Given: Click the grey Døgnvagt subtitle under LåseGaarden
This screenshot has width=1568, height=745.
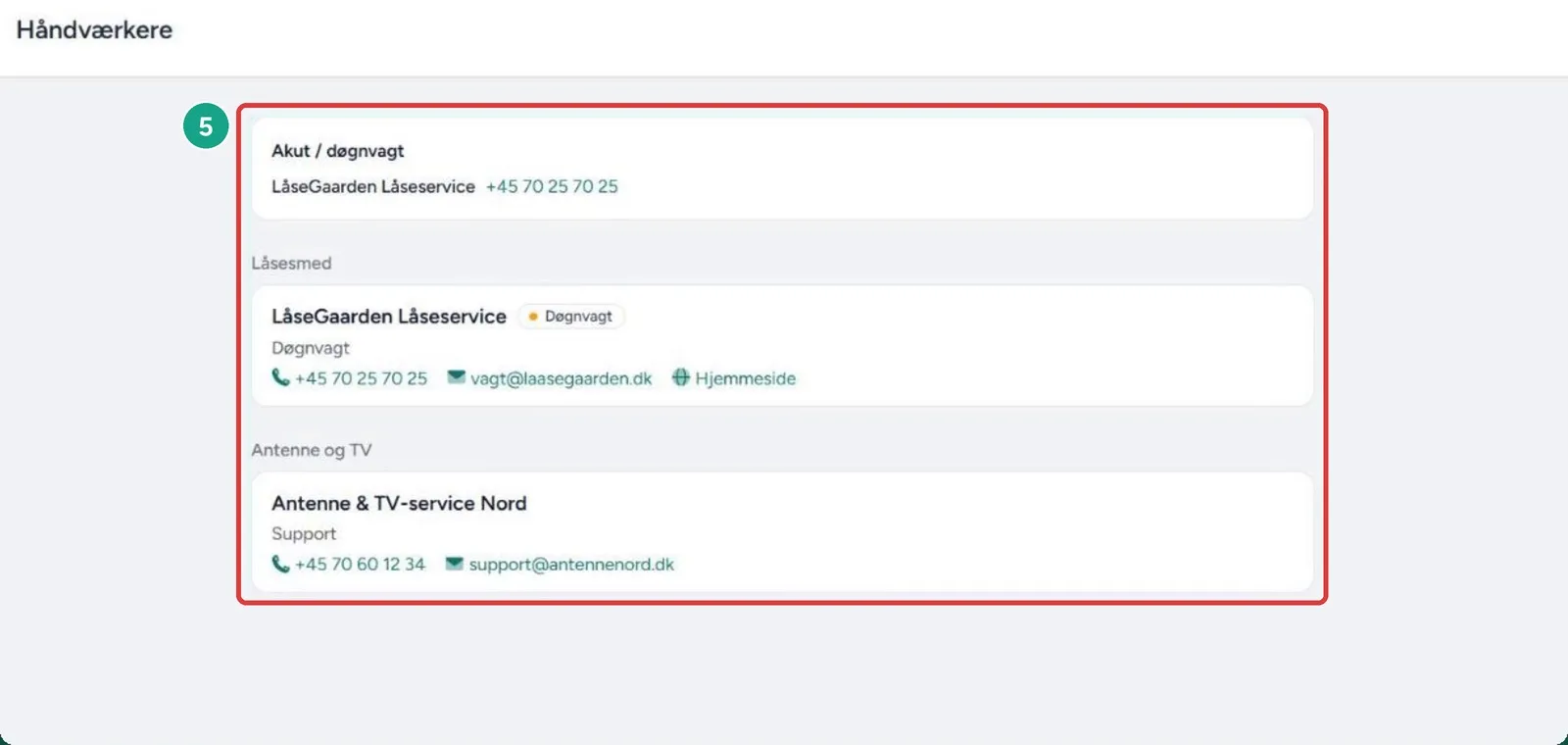Looking at the screenshot, I should point(310,348).
